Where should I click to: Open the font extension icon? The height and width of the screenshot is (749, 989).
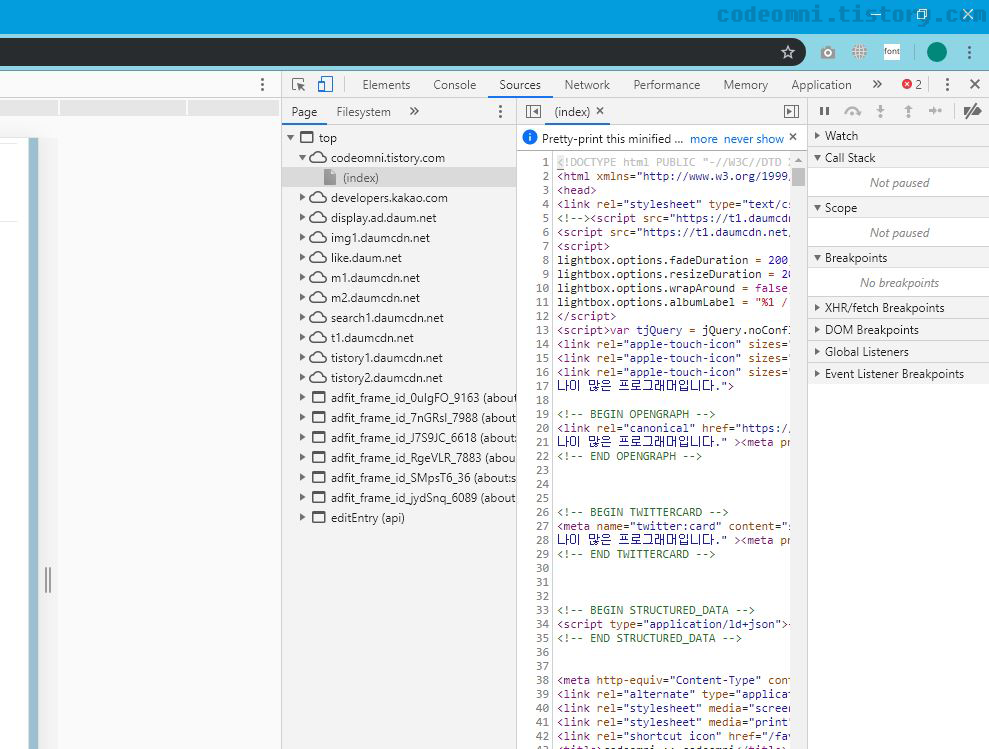coord(892,52)
